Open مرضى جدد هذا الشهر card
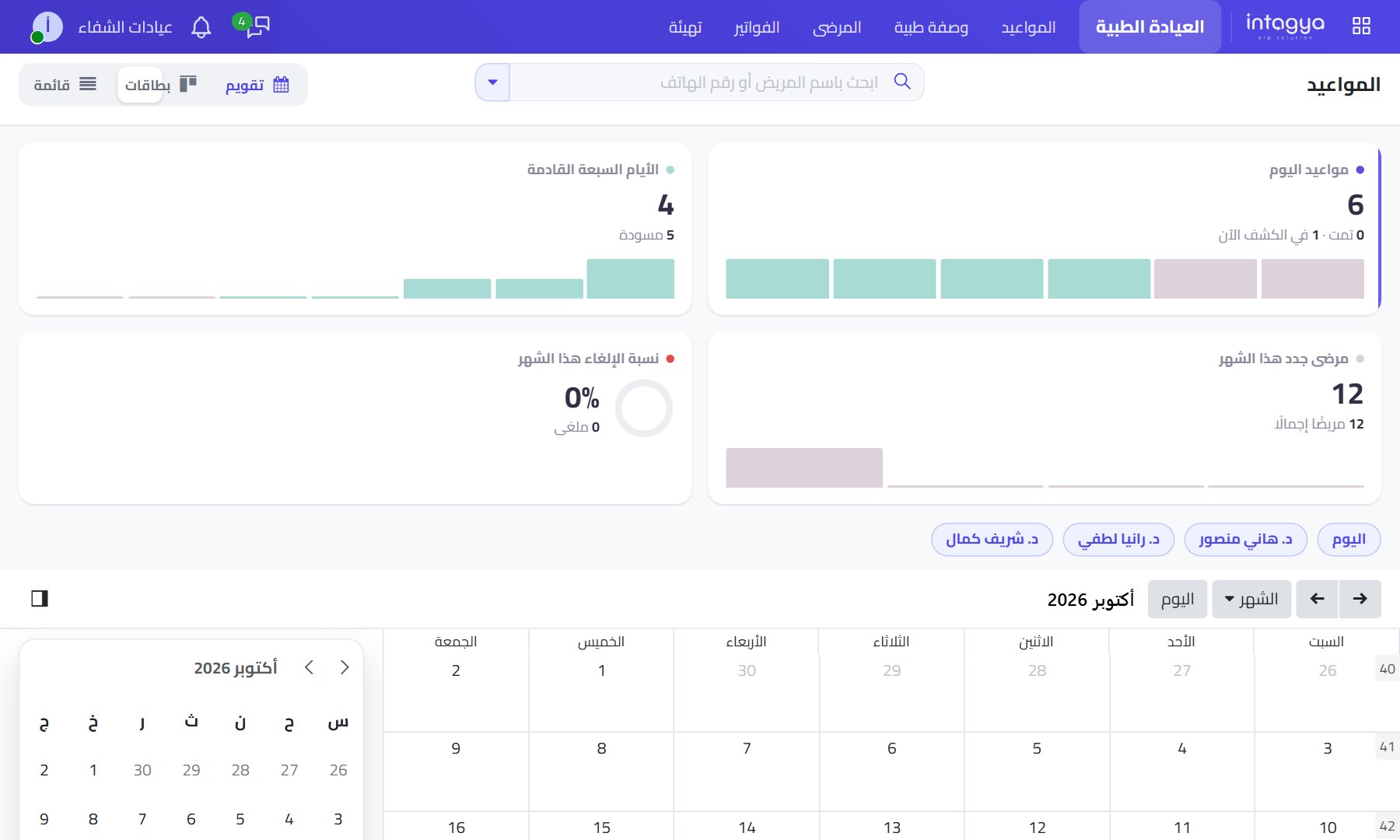1400x840 pixels. [x=1045, y=418]
